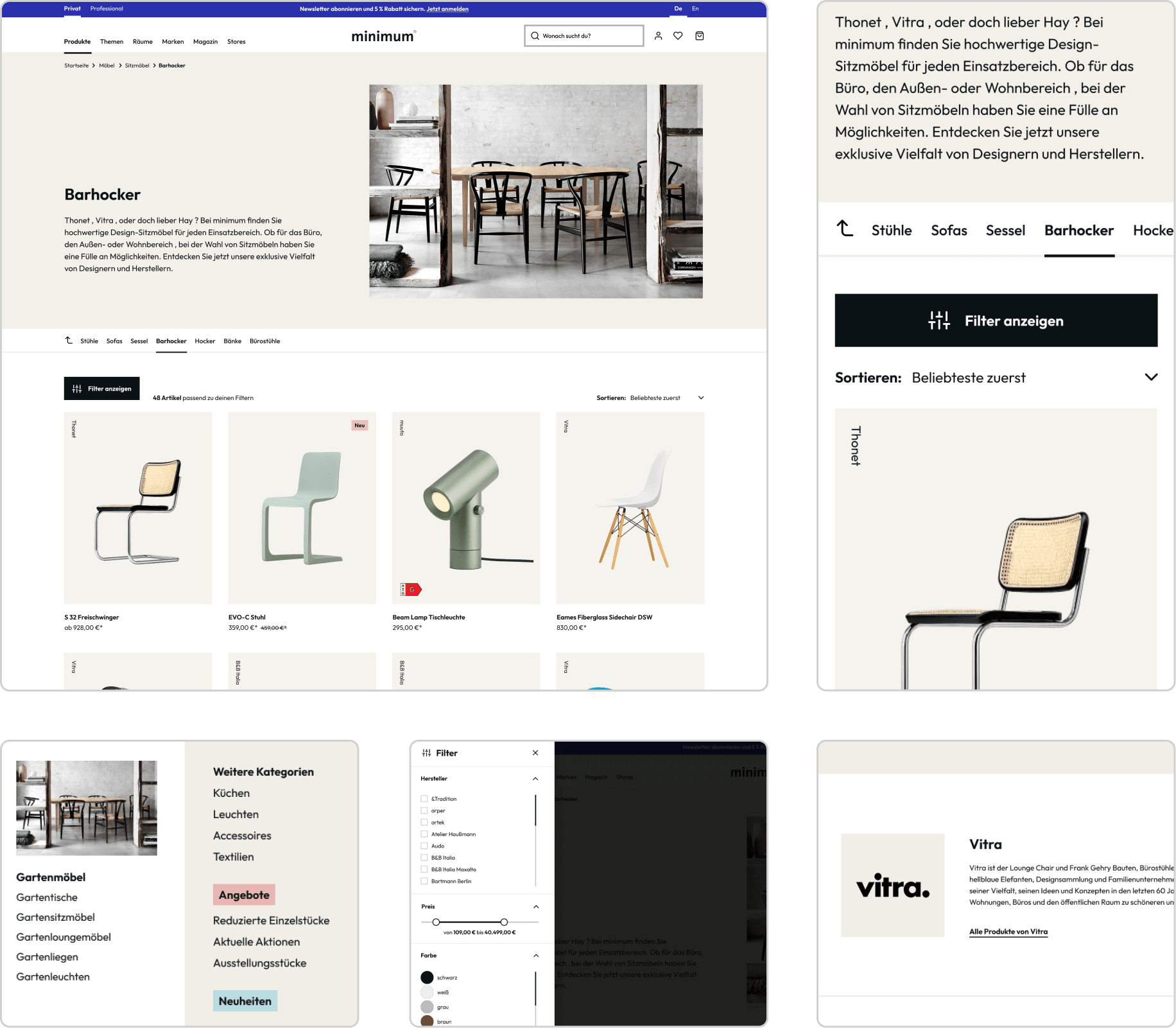Select the grau color swatch
Image resolution: width=1176 pixels, height=1028 pixels.
427,1007
